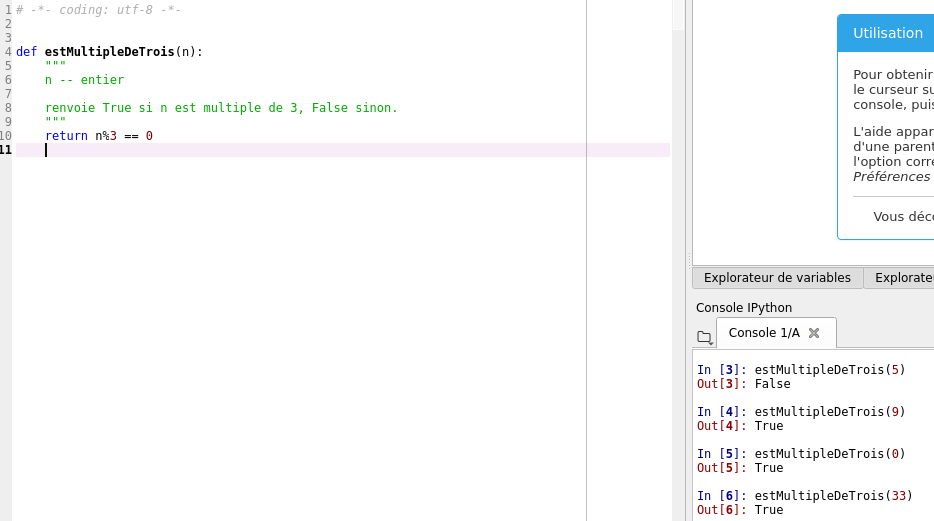Click the italic Préférences text in help
Screen dimensions: 934x521
tap(891, 176)
